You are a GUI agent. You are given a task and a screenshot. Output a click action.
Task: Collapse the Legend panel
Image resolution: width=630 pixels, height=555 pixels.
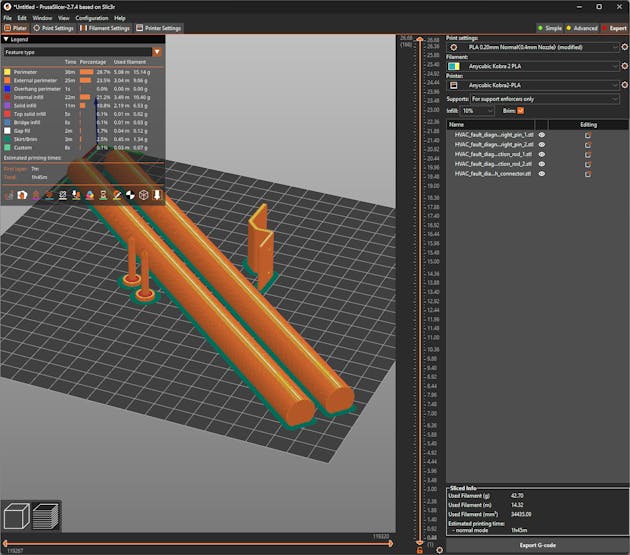click(x=7, y=39)
